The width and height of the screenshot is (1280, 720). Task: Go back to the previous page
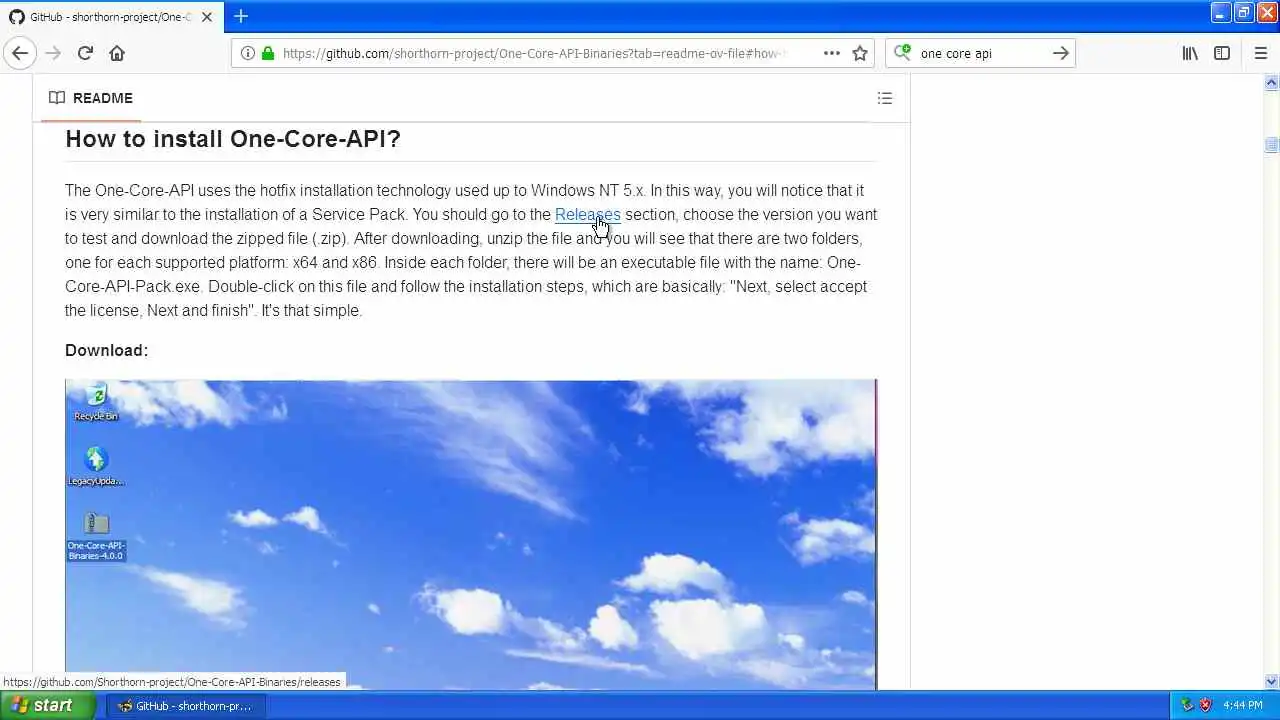(20, 53)
